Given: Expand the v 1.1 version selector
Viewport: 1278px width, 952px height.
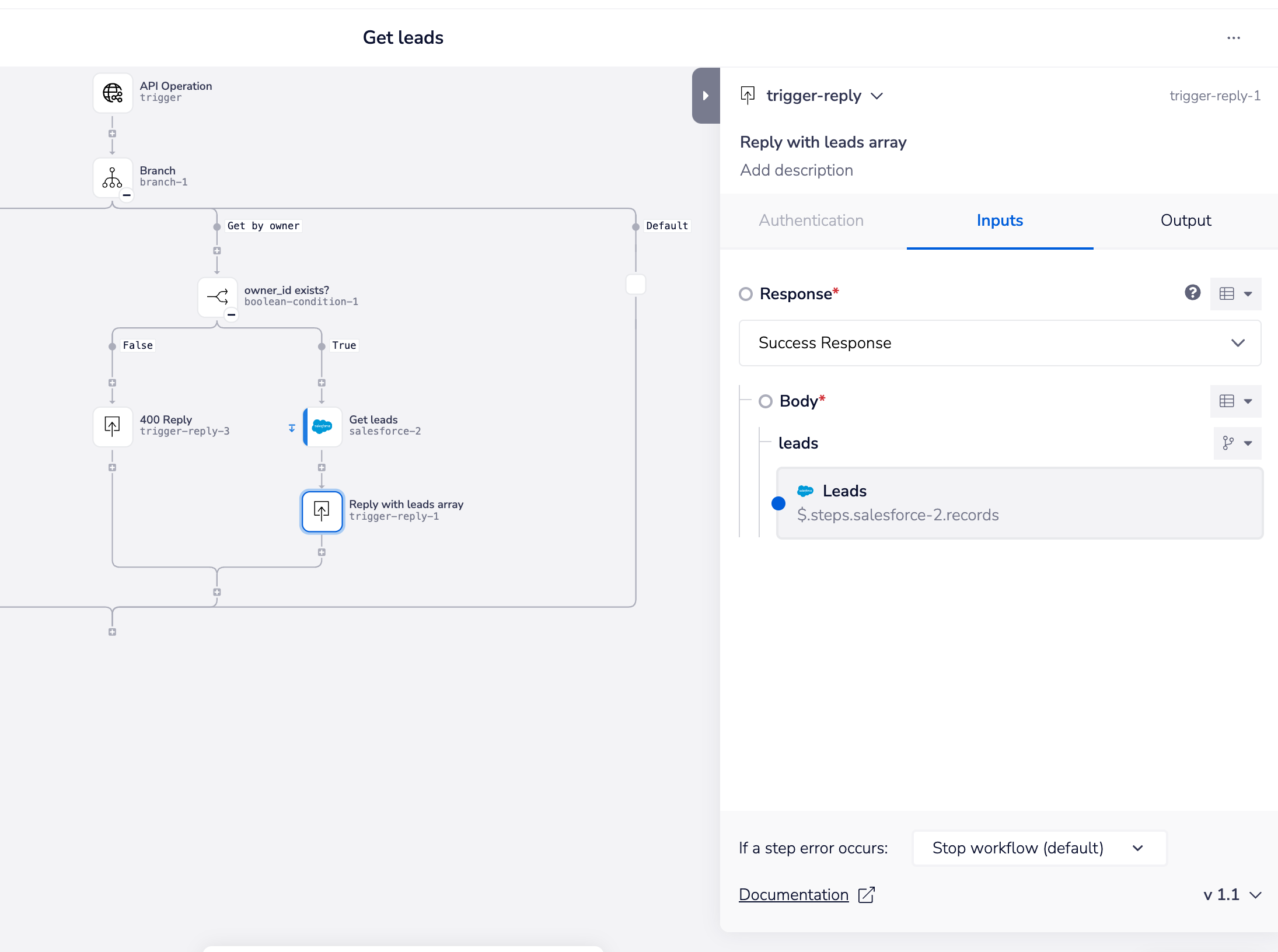Looking at the screenshot, I should point(1232,895).
